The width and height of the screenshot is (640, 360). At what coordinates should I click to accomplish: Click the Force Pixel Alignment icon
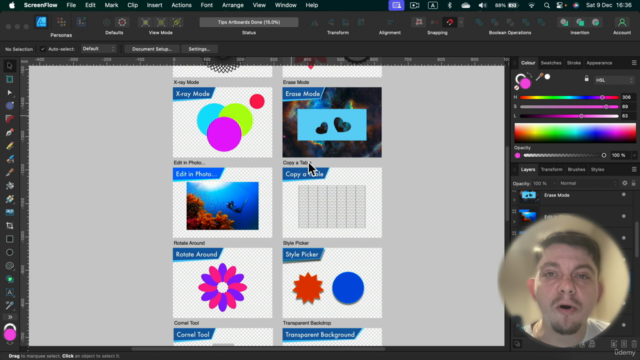[419, 22]
